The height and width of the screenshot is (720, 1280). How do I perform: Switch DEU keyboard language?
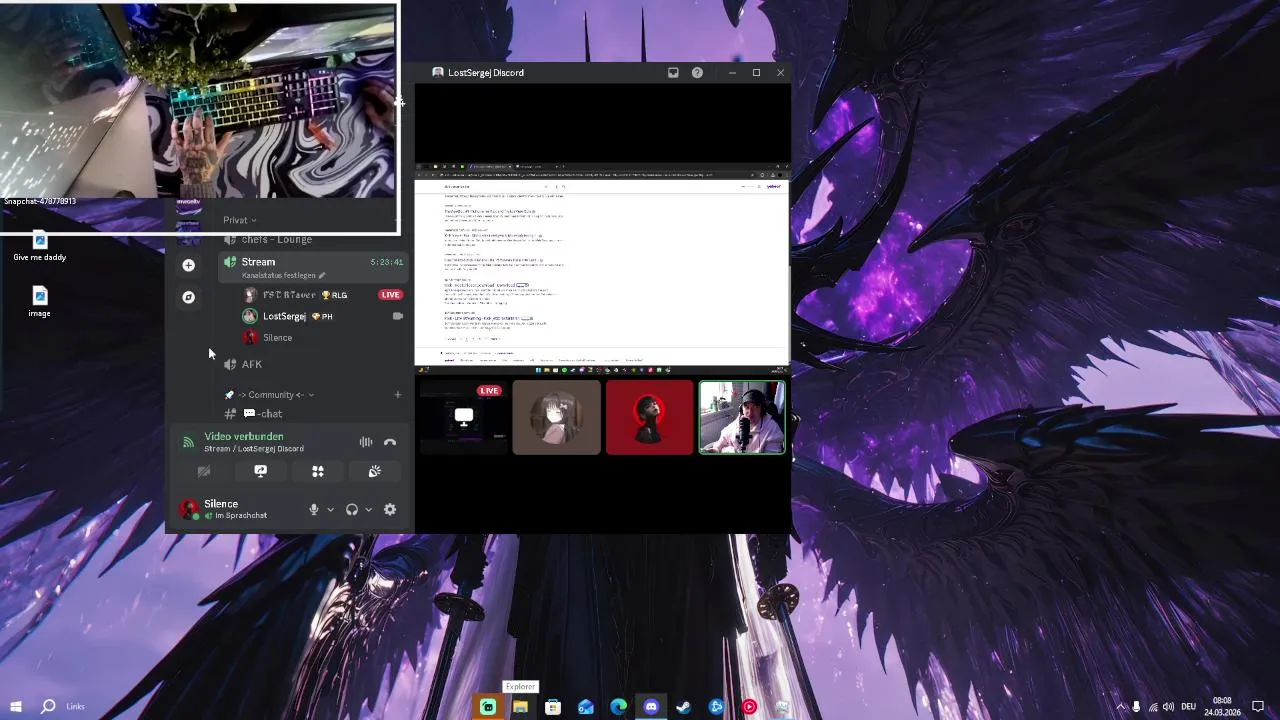point(1188,707)
